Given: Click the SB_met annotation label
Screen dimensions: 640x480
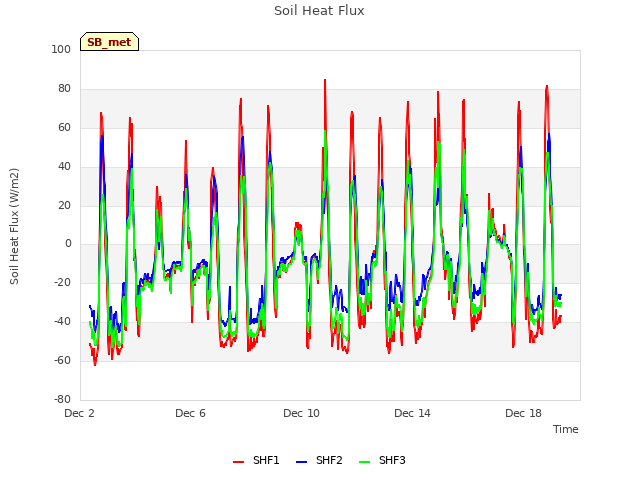Looking at the screenshot, I should click(109, 42).
